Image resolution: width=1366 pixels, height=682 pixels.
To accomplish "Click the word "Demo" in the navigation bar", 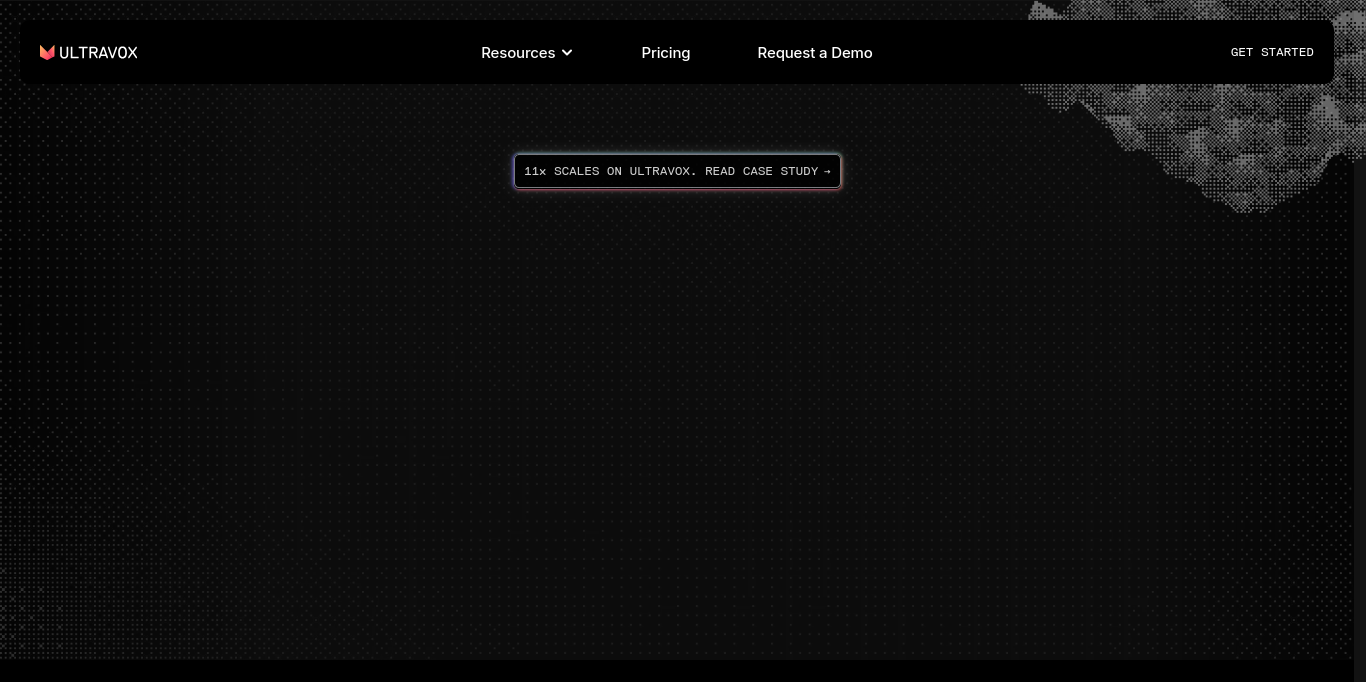I will pyautogui.click(x=852, y=53).
